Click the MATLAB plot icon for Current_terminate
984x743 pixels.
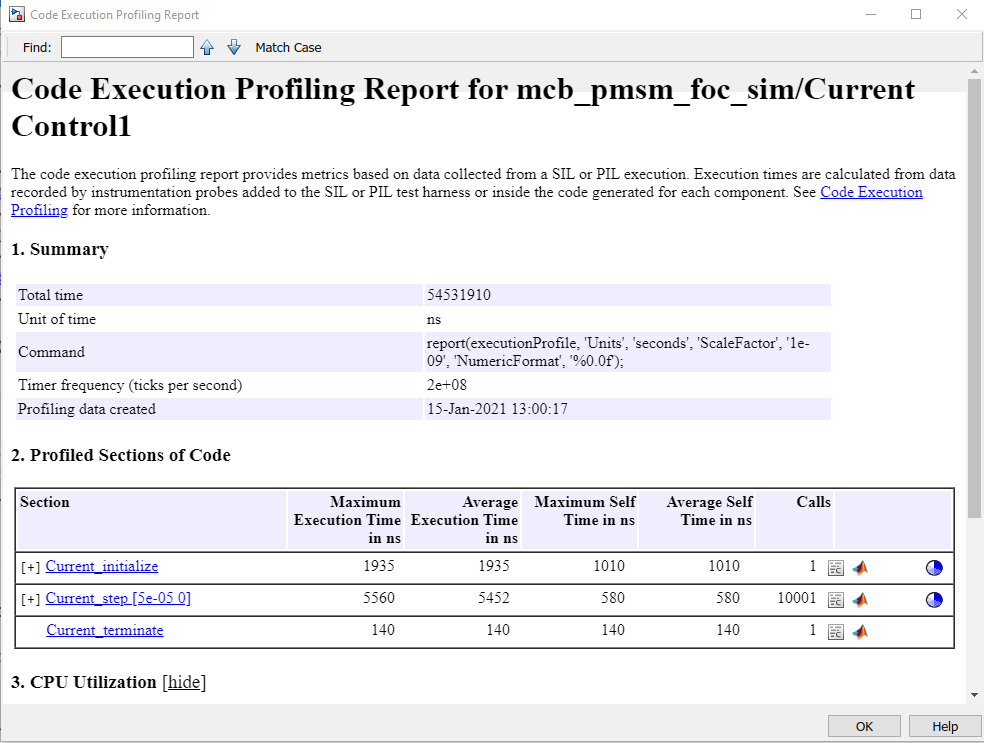coord(860,631)
